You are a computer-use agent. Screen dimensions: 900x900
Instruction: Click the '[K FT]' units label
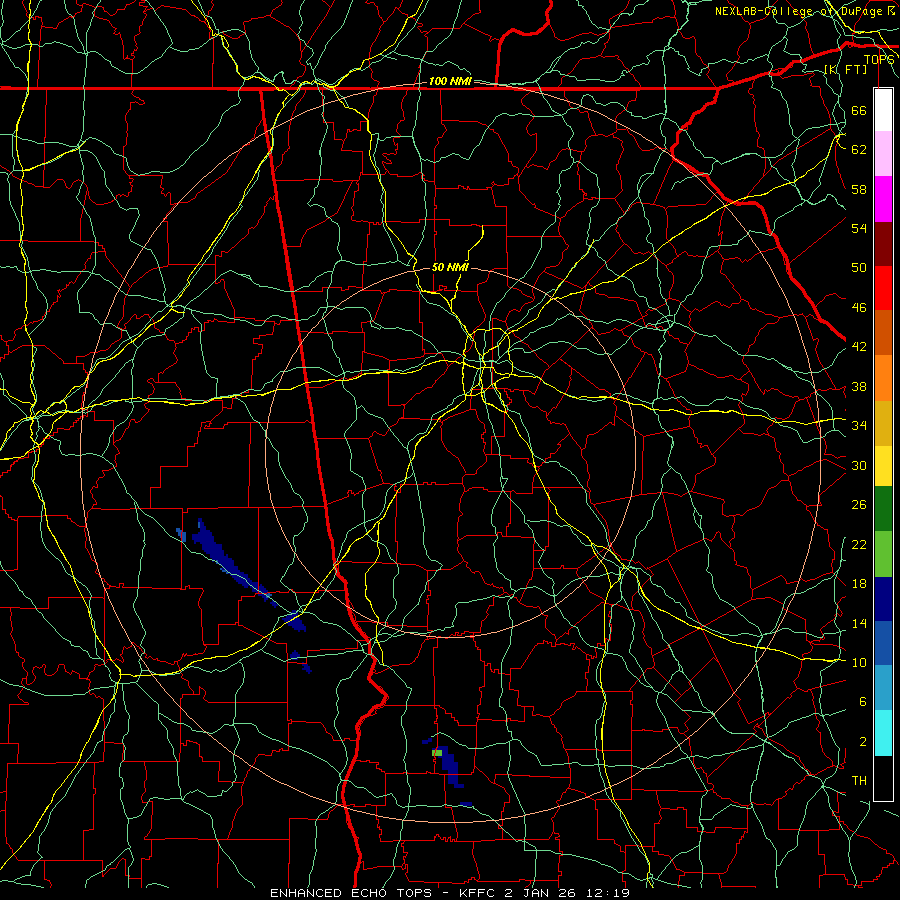click(845, 69)
